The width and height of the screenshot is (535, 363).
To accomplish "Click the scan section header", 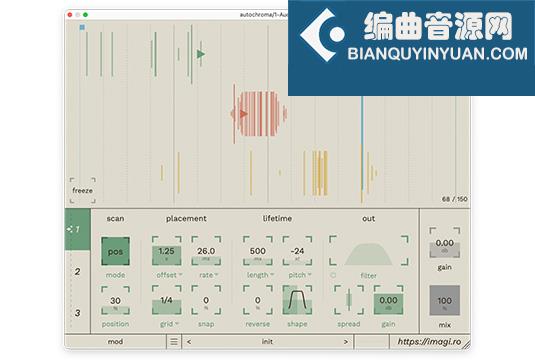I will tap(115, 218).
